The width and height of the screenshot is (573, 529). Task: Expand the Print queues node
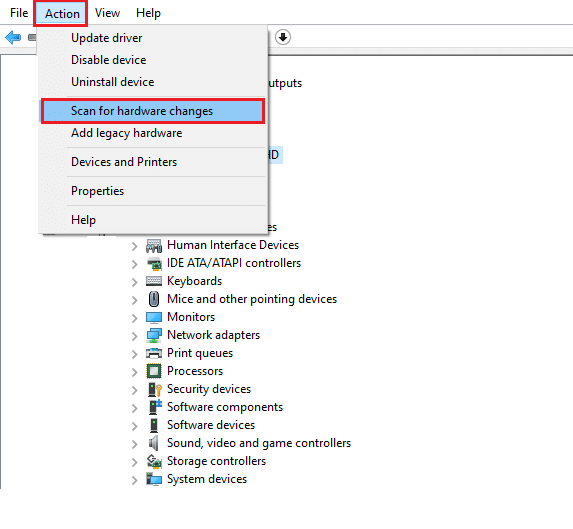click(134, 354)
